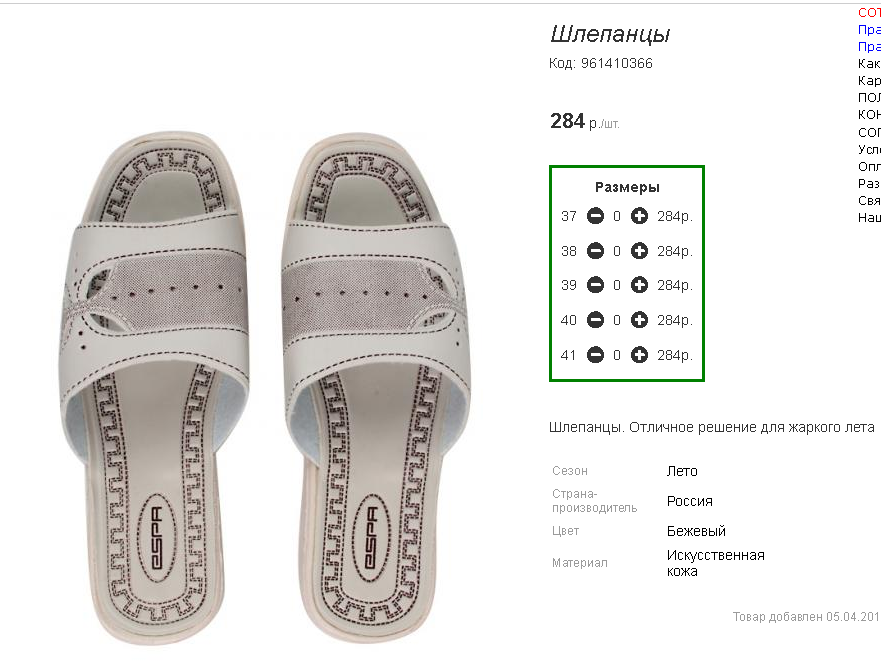Screen dimensions: 881x669
Task: Open sidebar item starting with 'Кар'
Action: point(869,81)
